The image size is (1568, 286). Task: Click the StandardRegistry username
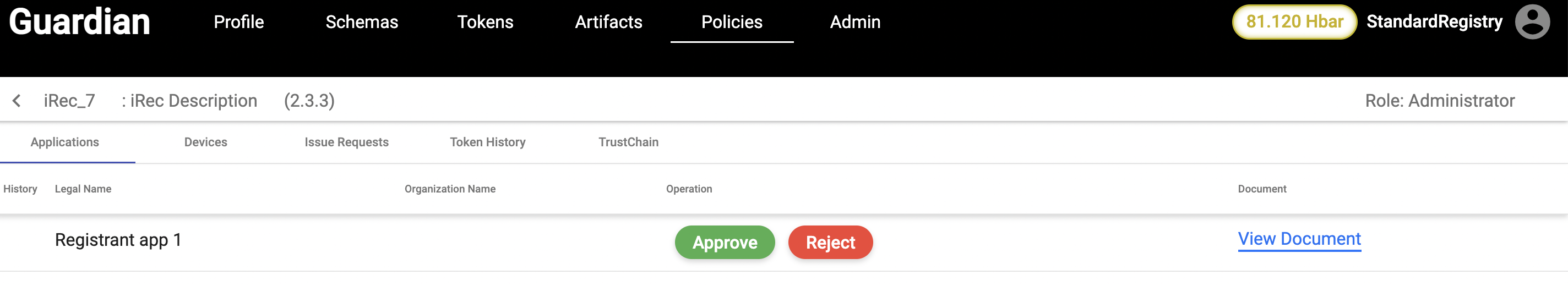tap(1434, 22)
